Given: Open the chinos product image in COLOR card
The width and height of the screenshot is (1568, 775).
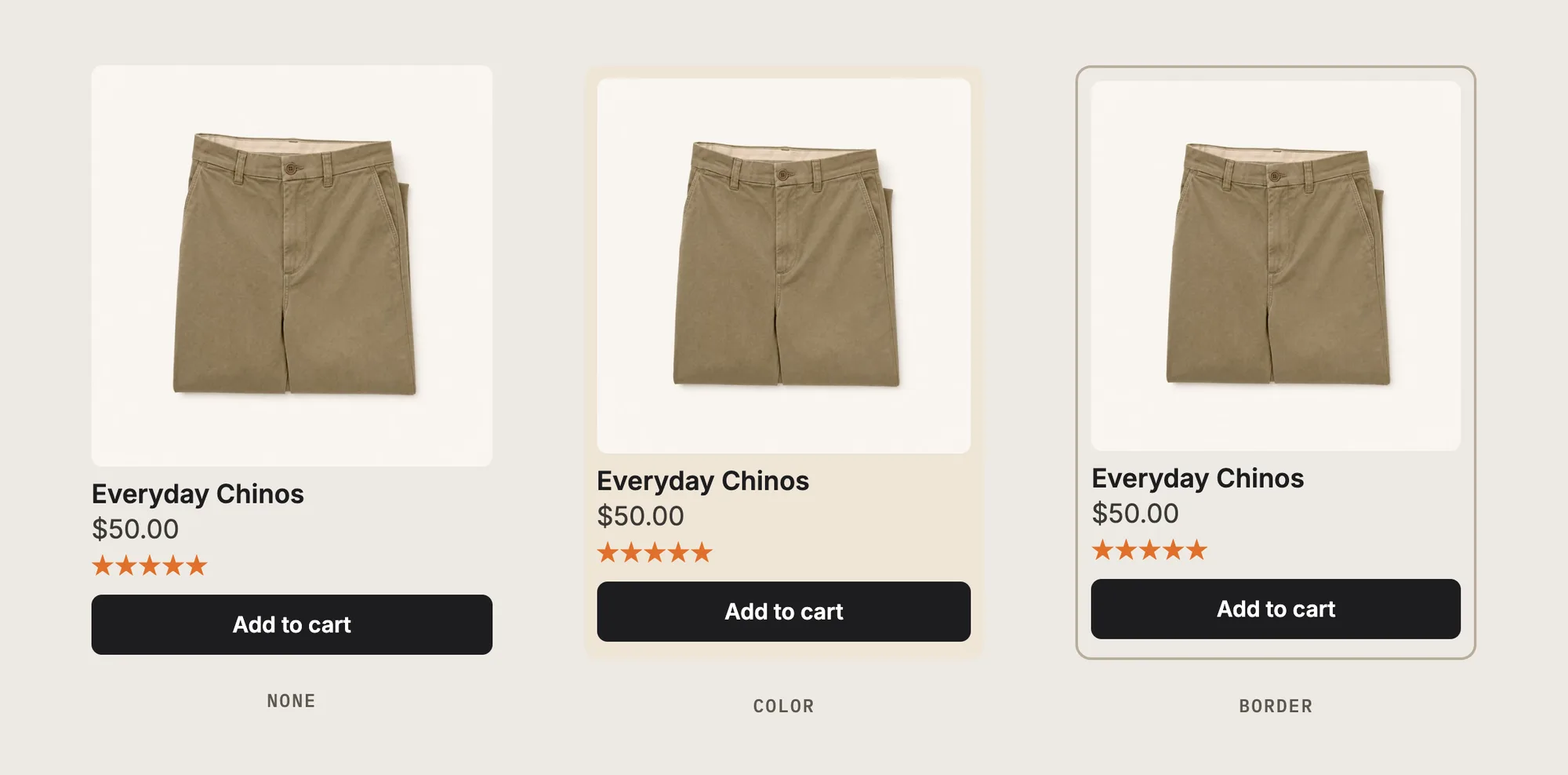Looking at the screenshot, I should click(x=784, y=266).
